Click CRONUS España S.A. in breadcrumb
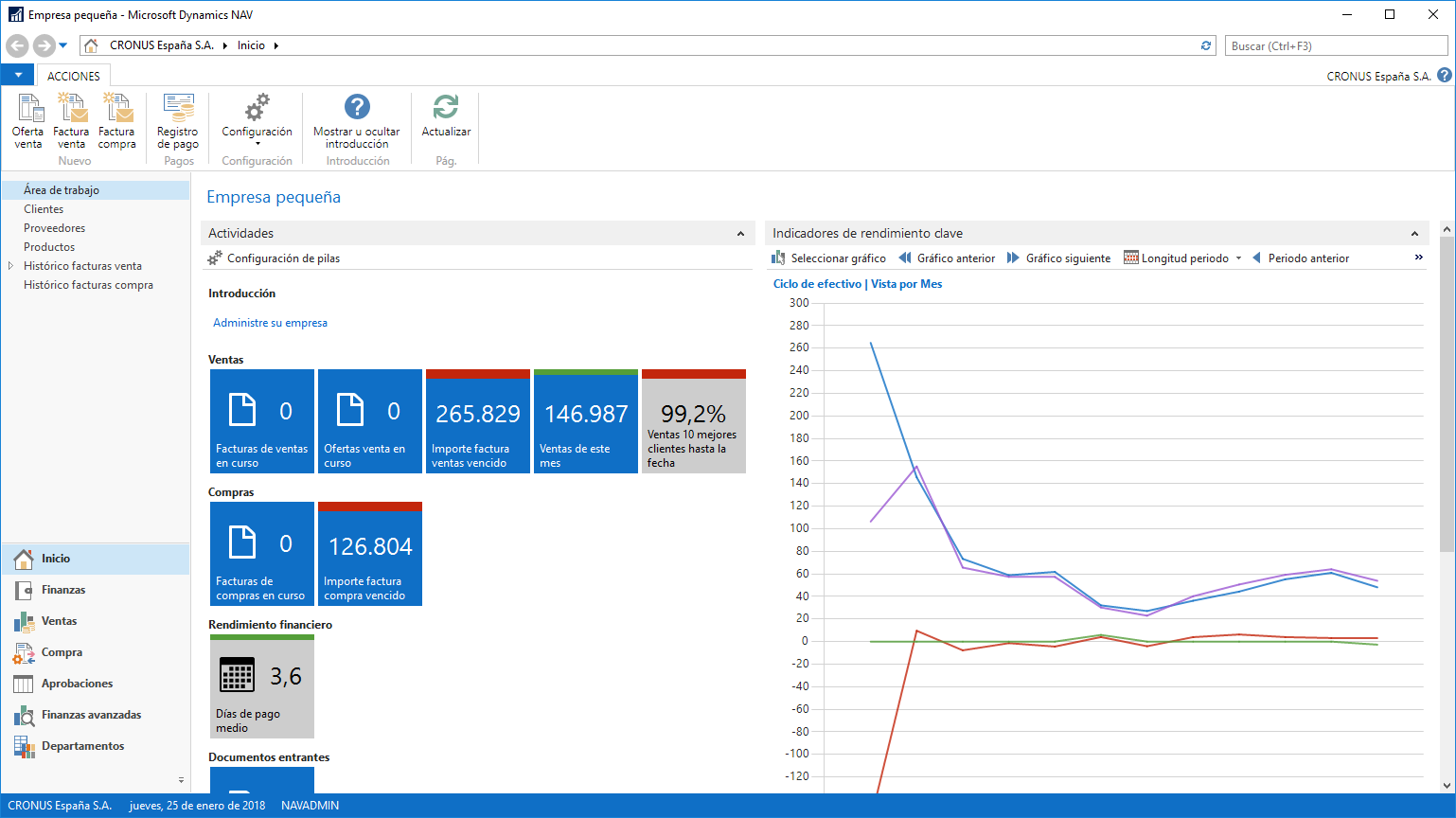Image resolution: width=1456 pixels, height=818 pixels. (162, 45)
